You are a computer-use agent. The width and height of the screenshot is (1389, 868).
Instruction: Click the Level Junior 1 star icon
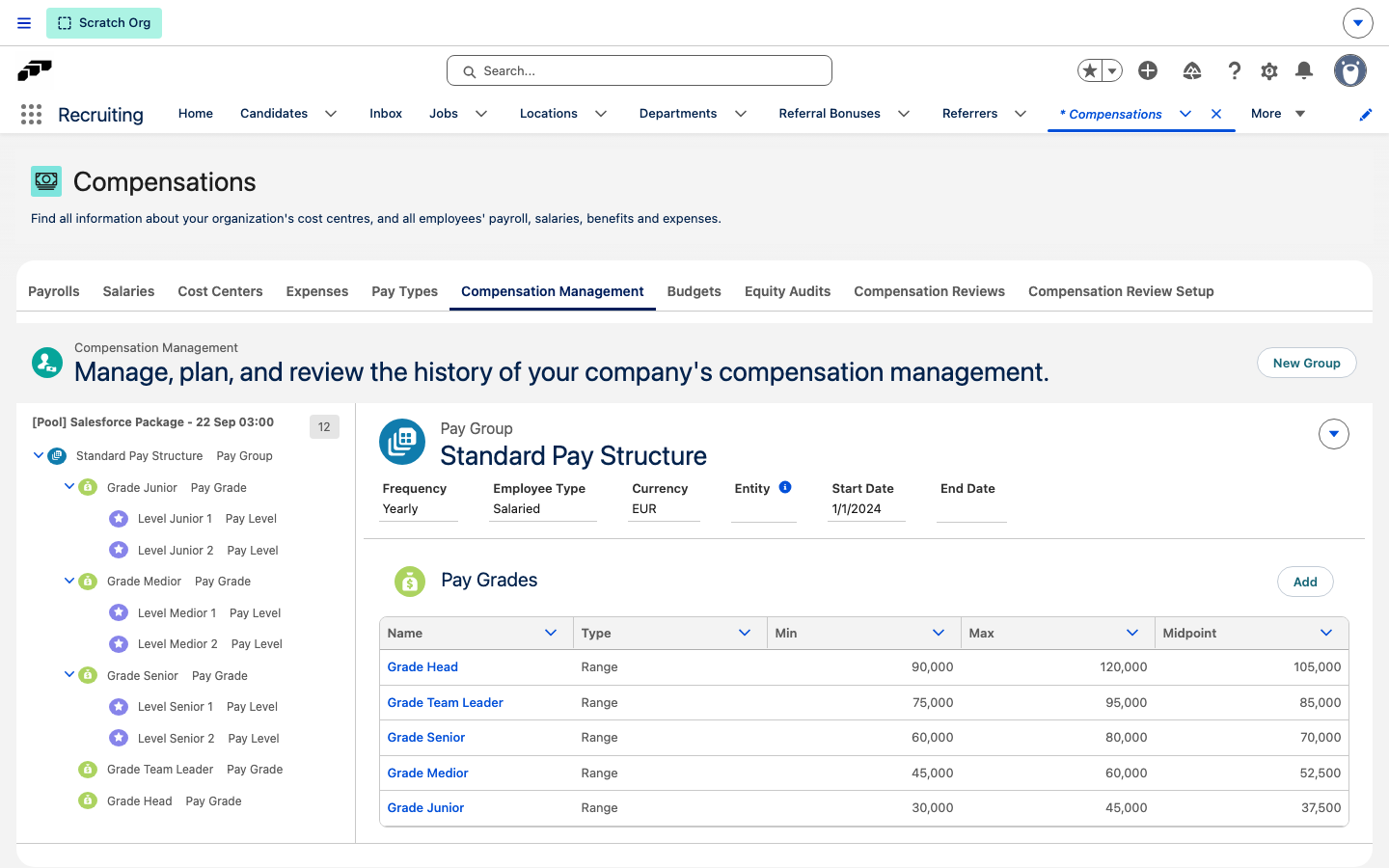click(119, 519)
